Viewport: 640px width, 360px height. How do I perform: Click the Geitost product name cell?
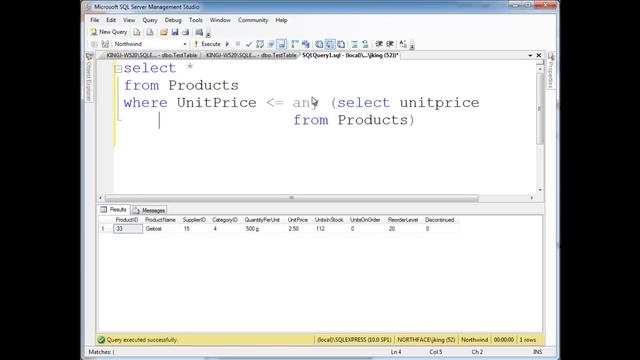point(161,229)
